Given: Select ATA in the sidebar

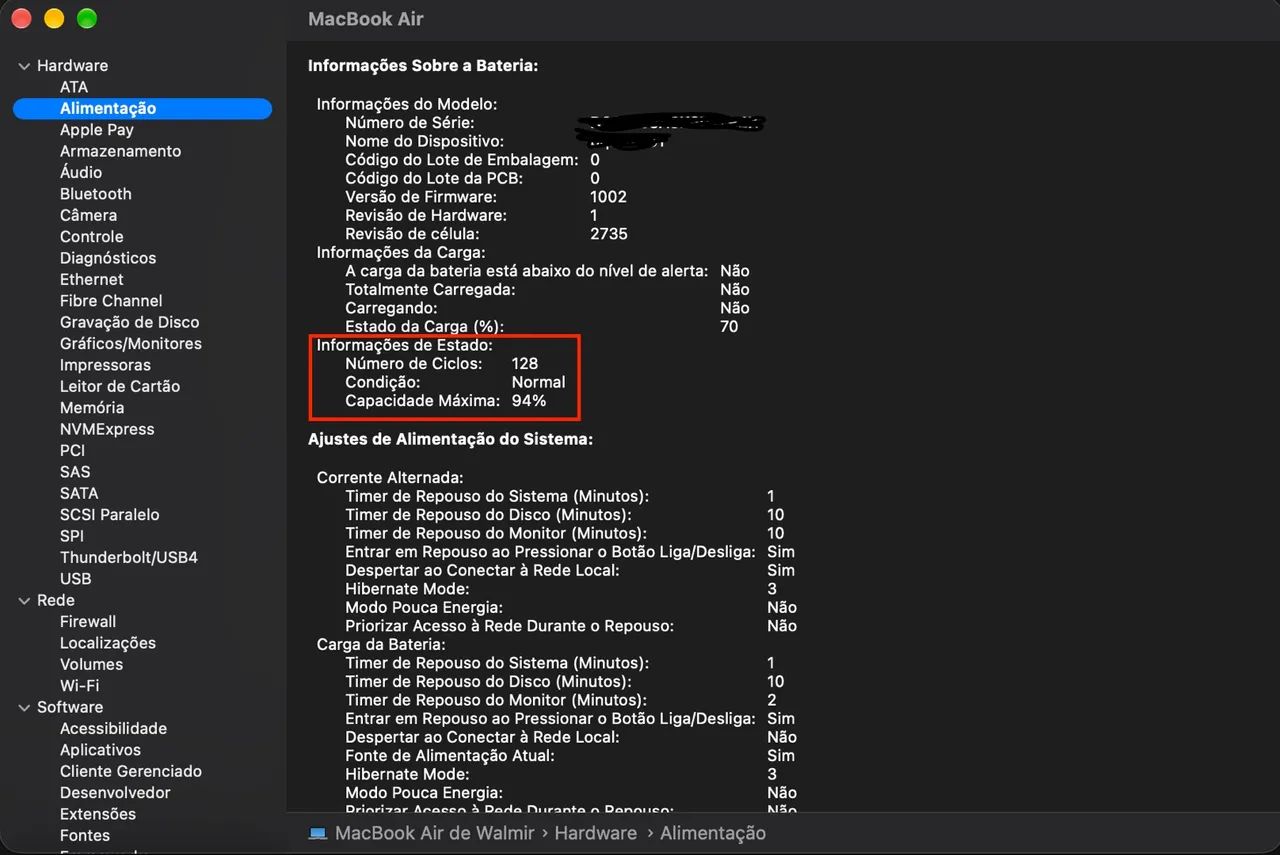Looking at the screenshot, I should (x=74, y=87).
